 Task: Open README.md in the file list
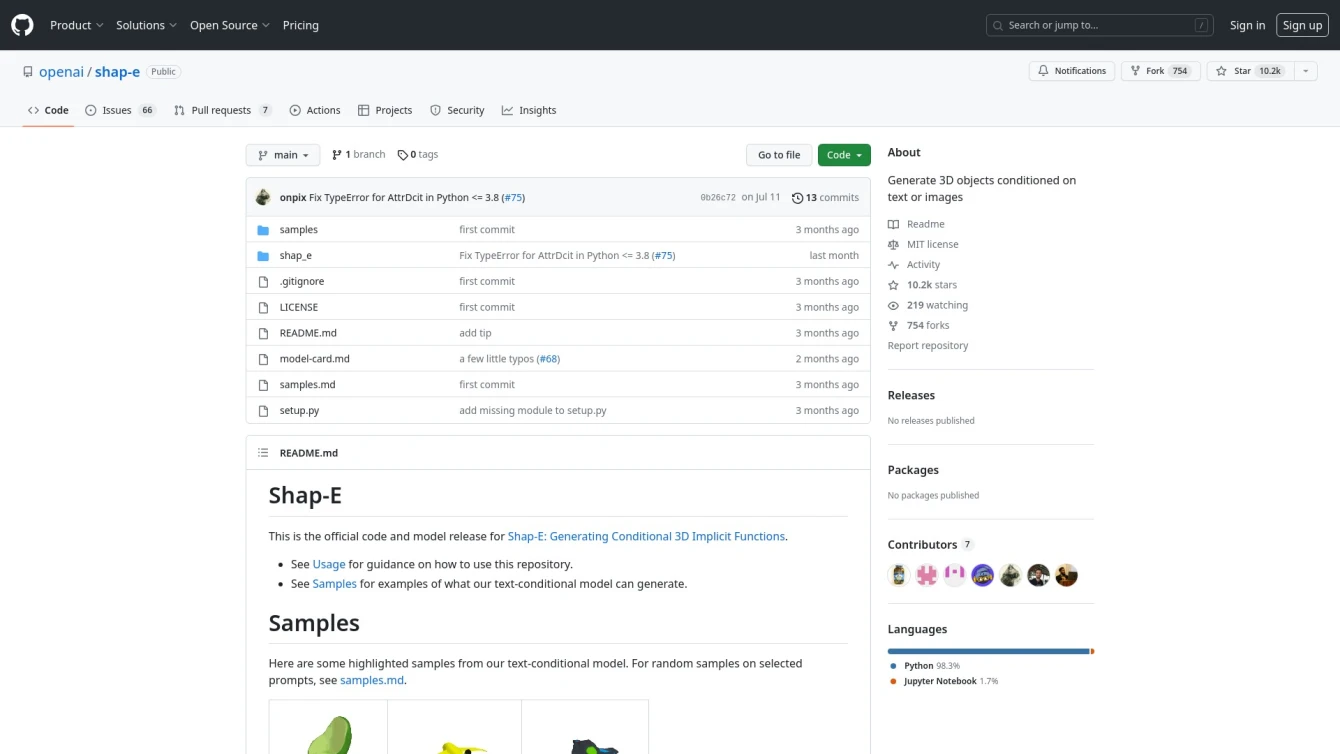[308, 333]
